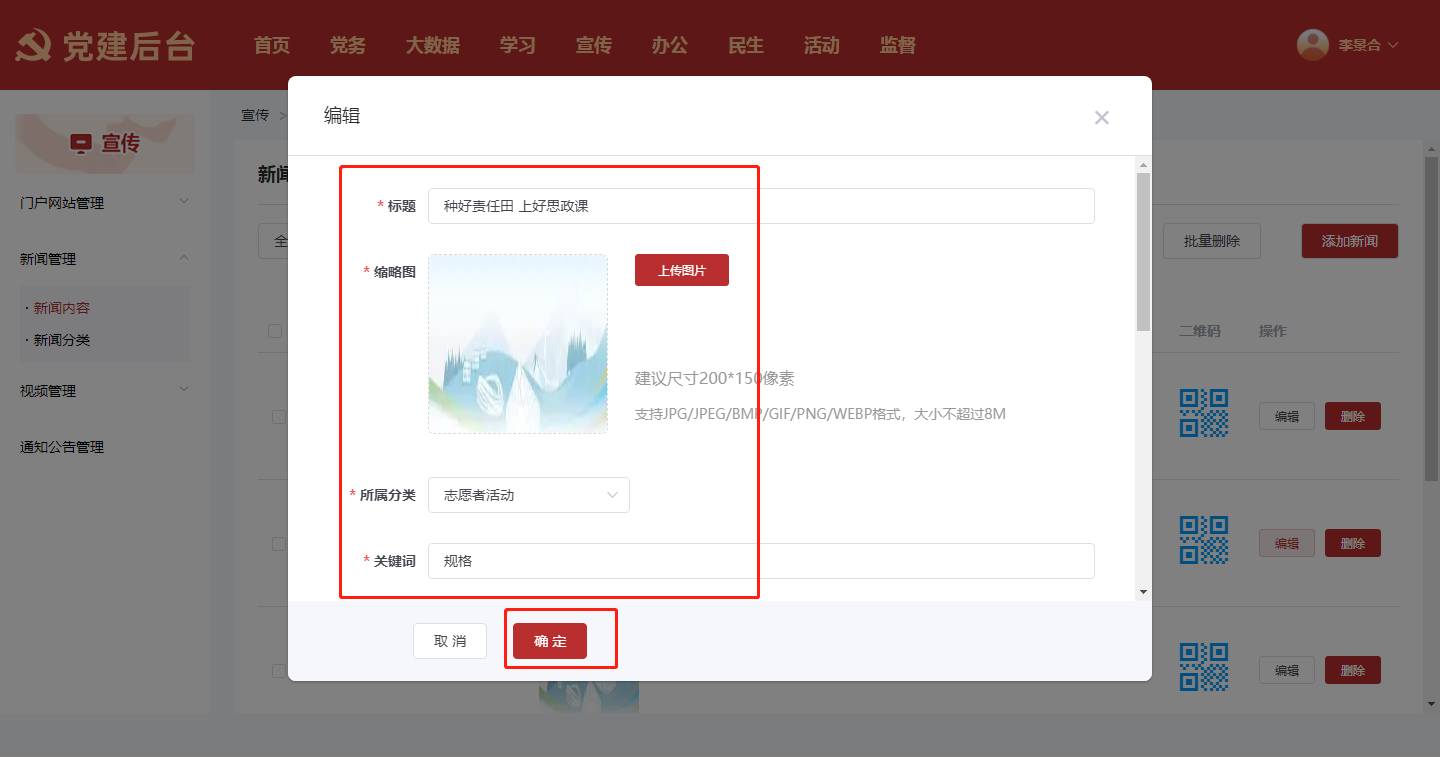Go to the 监督 navigation tab
1440x757 pixels.
pyautogui.click(x=897, y=46)
